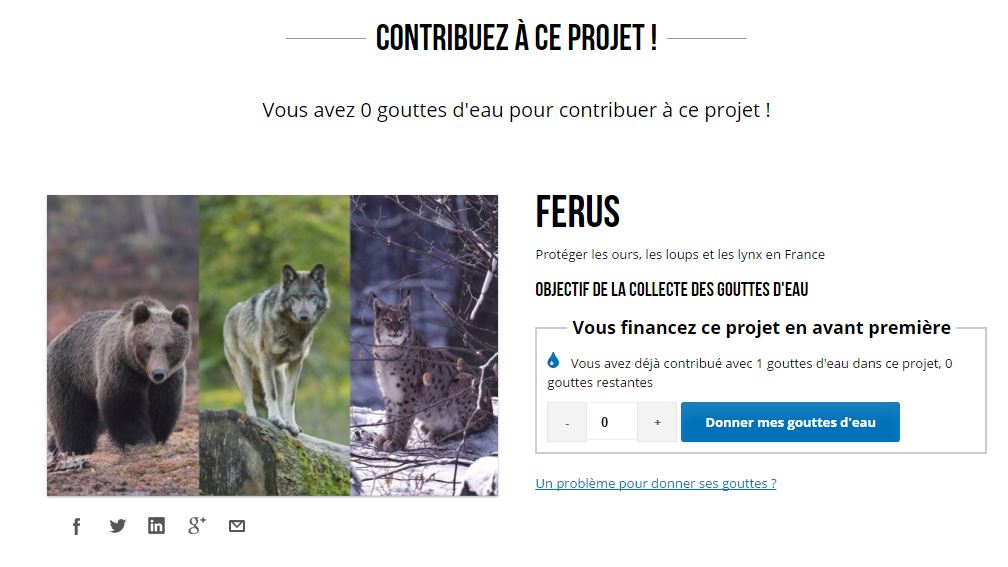This screenshot has width=1008, height=567.
Task: Focus the water drop quantity field
Action: (611, 422)
